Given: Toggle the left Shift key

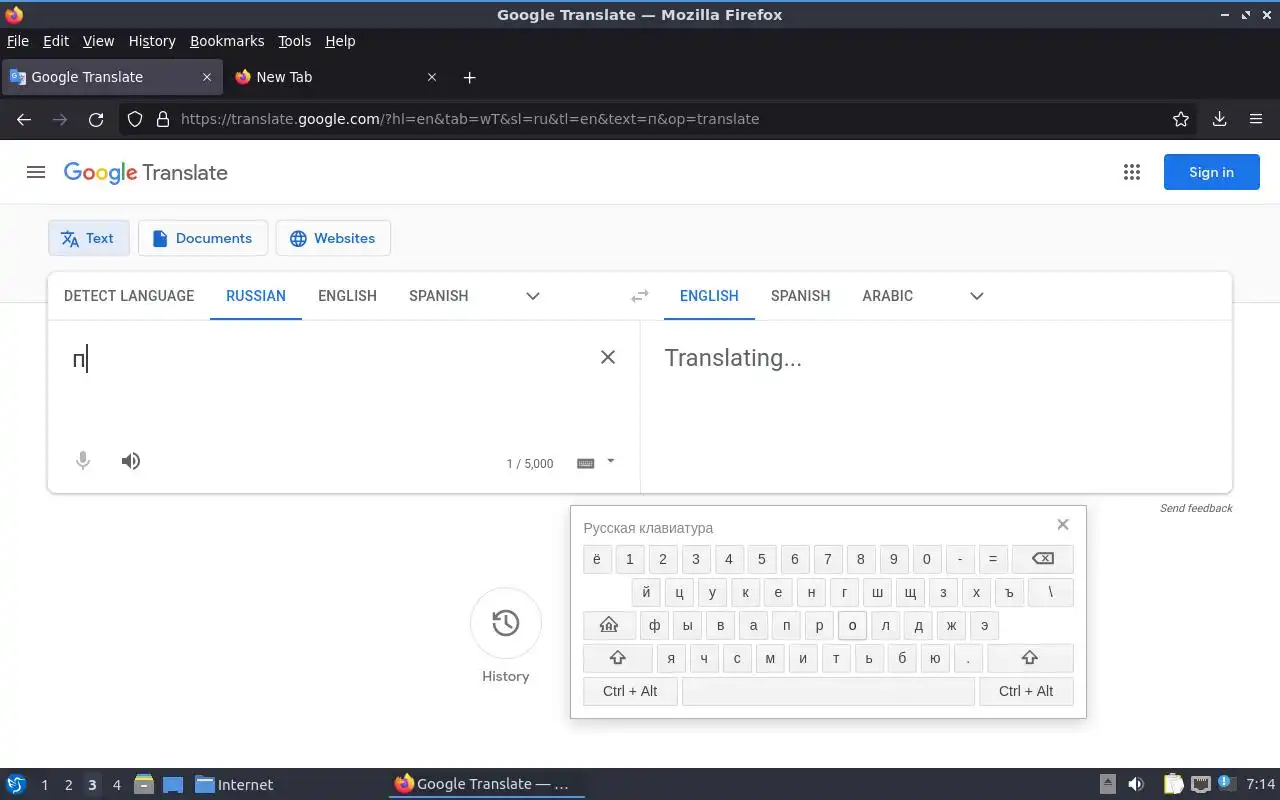Looking at the screenshot, I should [617, 658].
